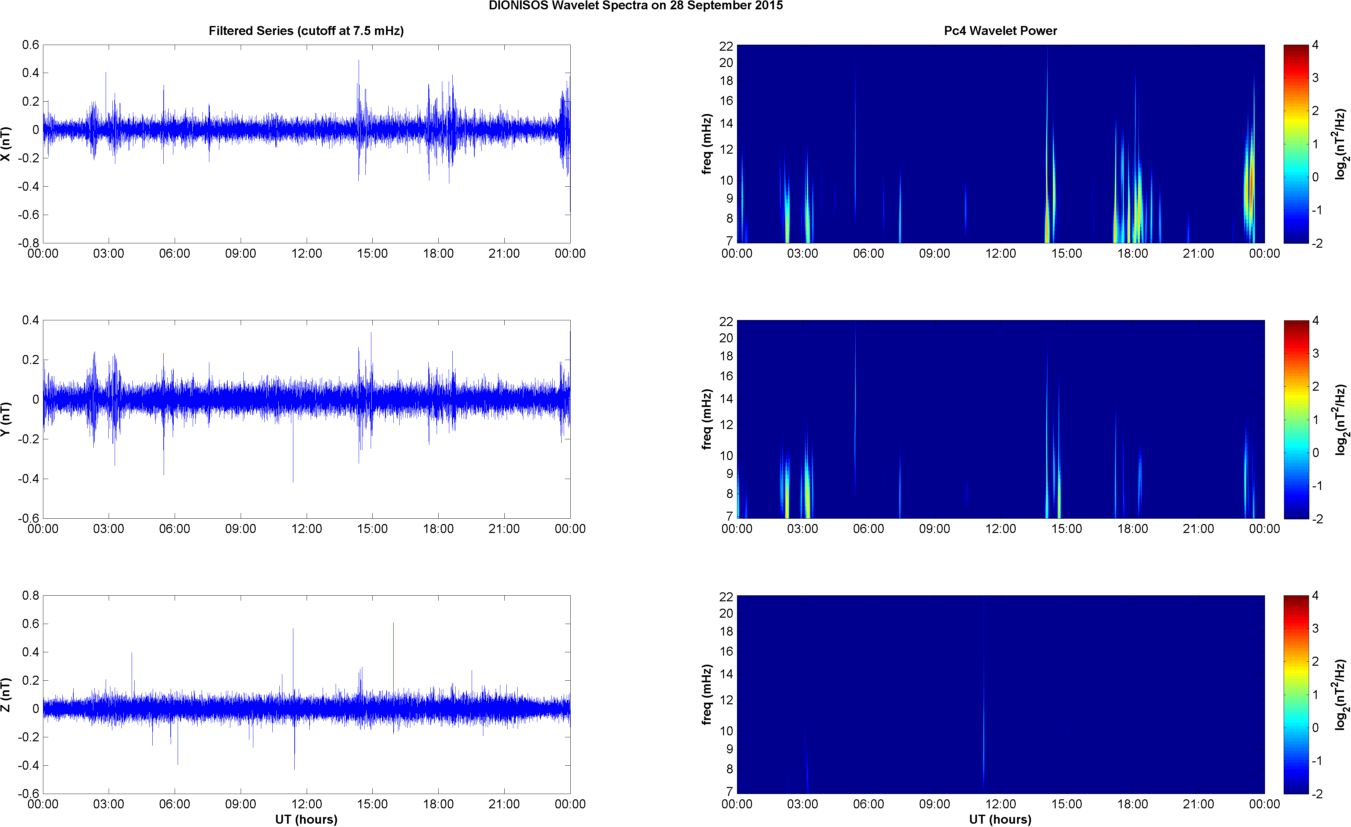Click the log2(nT²/Hz) label of the top colorbar
The height and width of the screenshot is (827, 1351).
pos(1342,143)
